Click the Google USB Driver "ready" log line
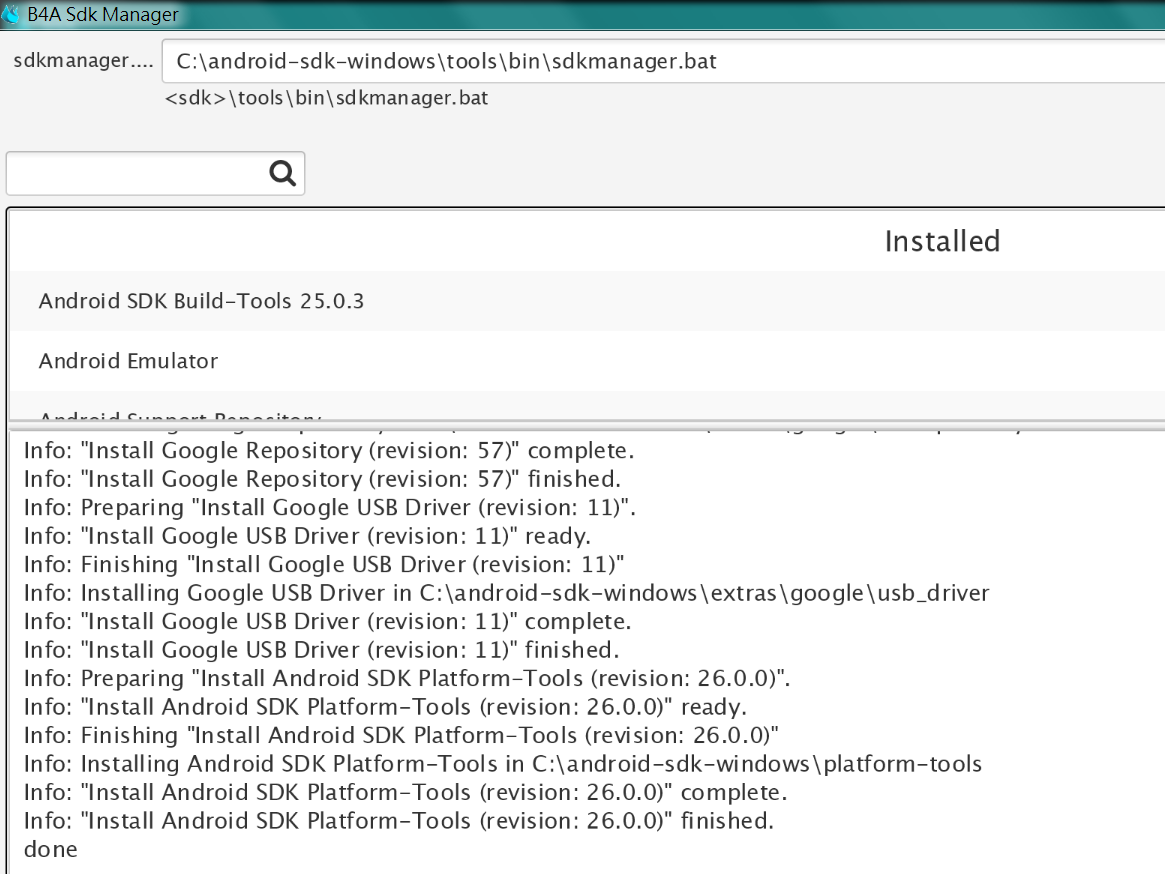This screenshot has height=874, width=1165. tap(307, 535)
